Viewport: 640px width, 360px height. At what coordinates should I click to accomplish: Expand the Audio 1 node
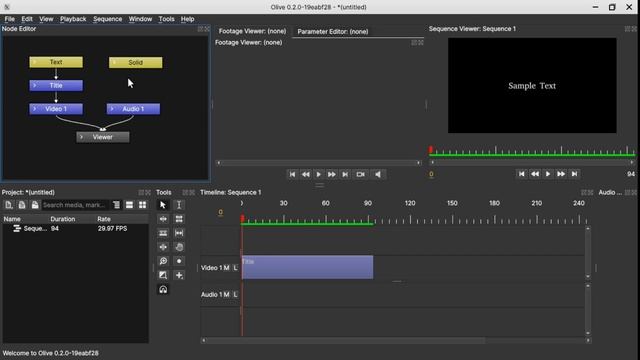112,109
